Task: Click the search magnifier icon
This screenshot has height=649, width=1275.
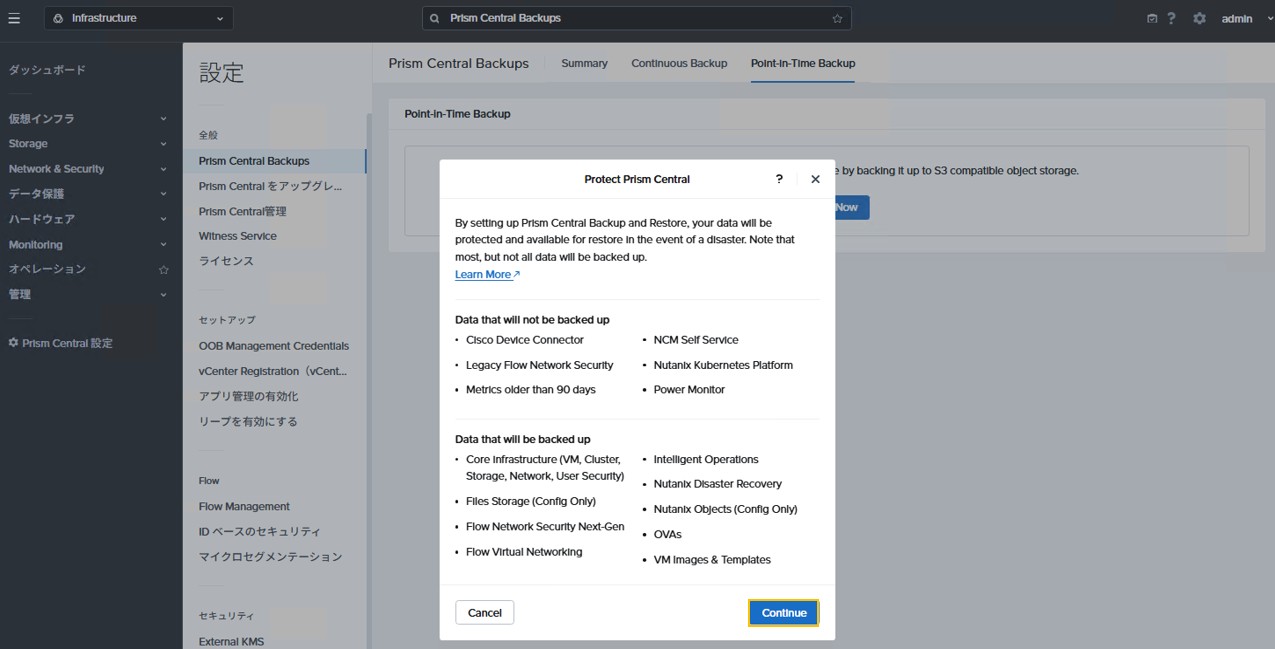Action: (435, 18)
